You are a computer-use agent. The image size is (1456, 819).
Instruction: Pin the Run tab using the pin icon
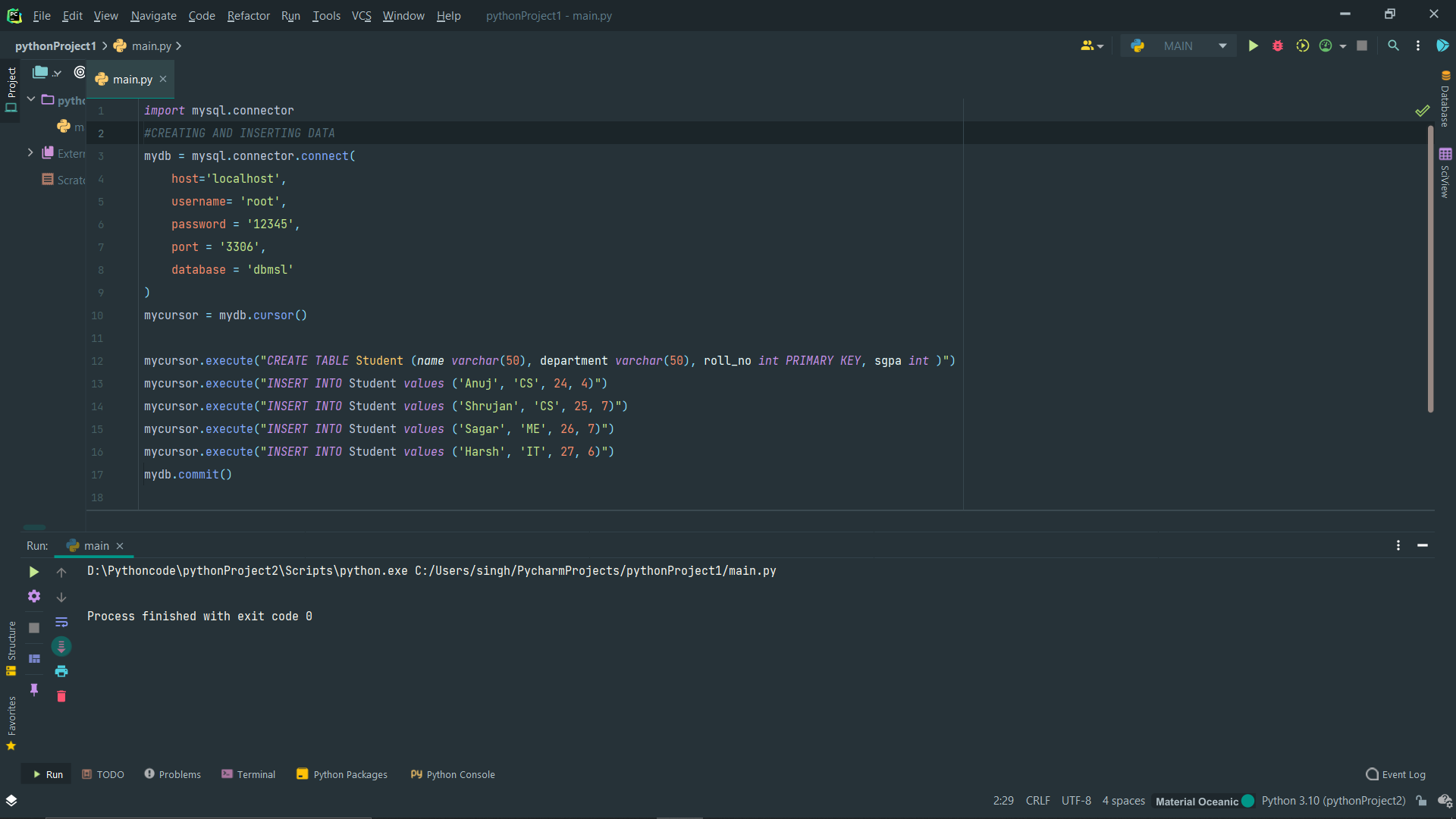(x=33, y=690)
